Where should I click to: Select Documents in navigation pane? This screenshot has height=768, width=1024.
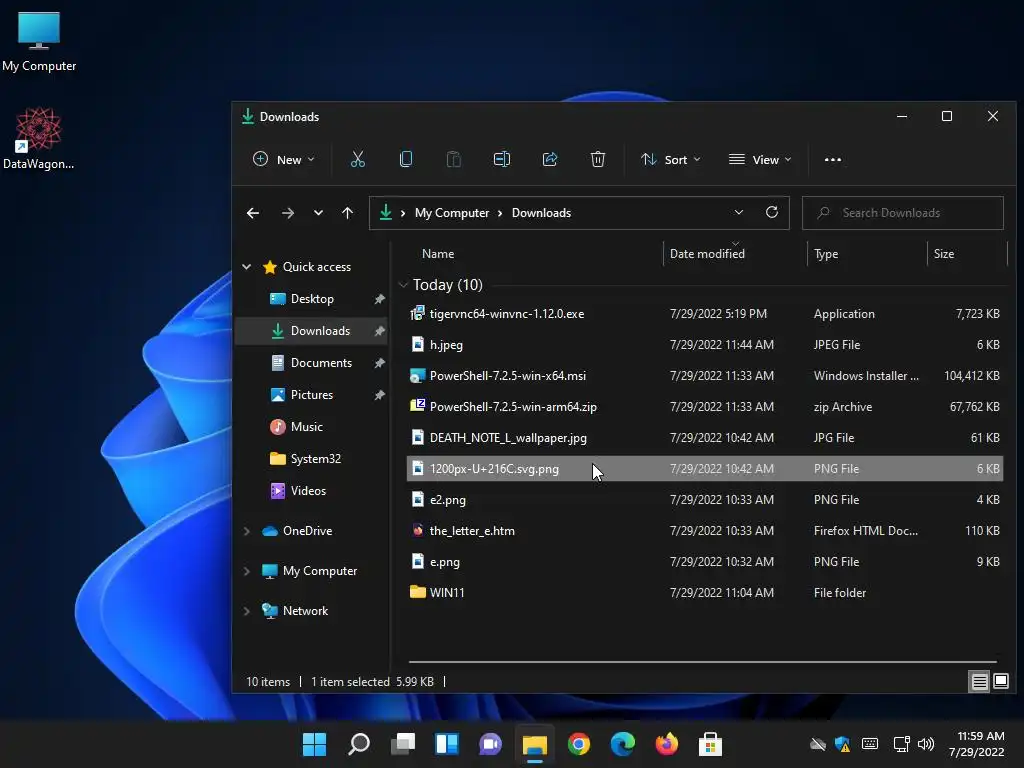[312, 362]
